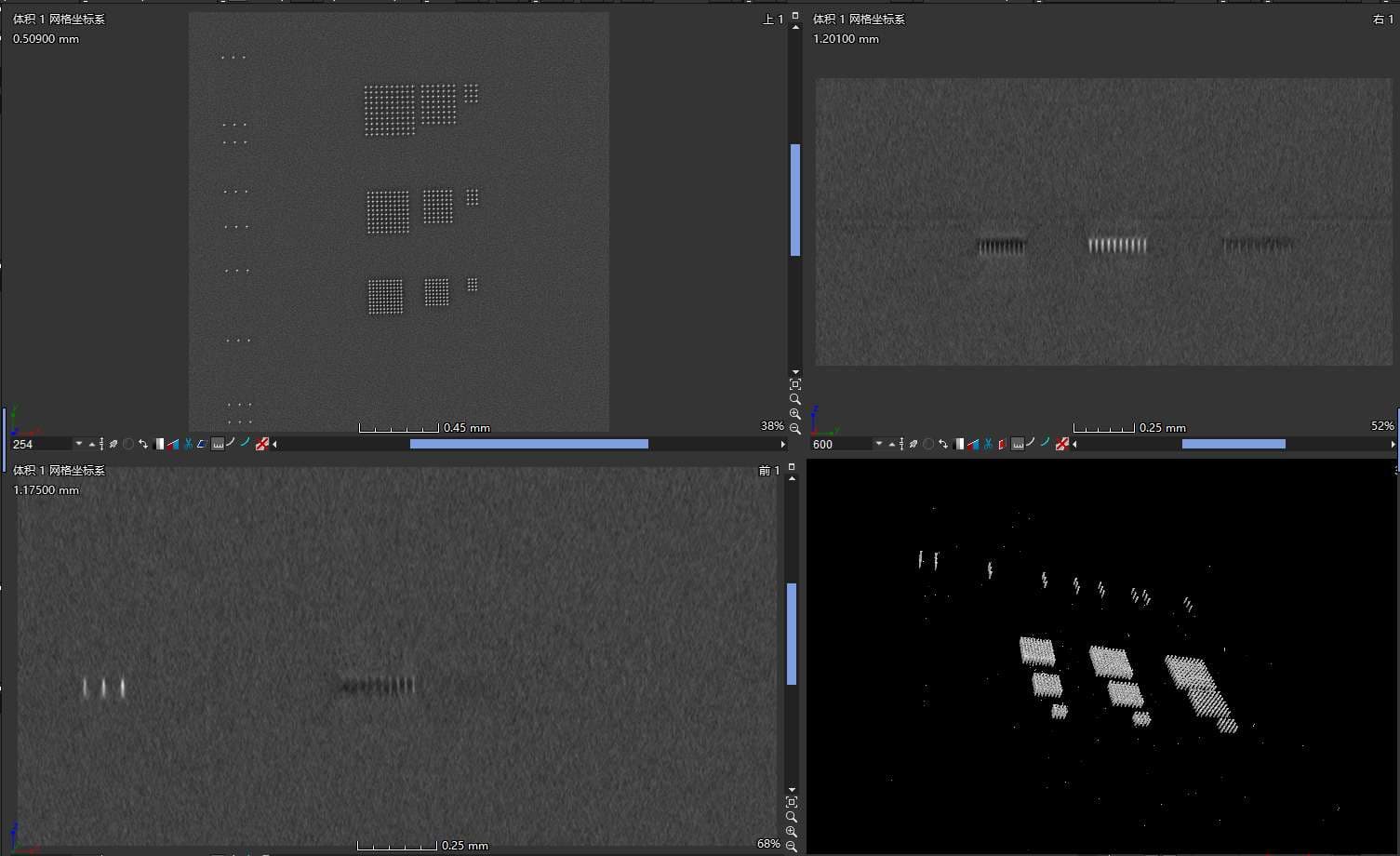The image size is (1400, 856).
Task: Click the slice number field showing 254
Action: tap(42, 445)
